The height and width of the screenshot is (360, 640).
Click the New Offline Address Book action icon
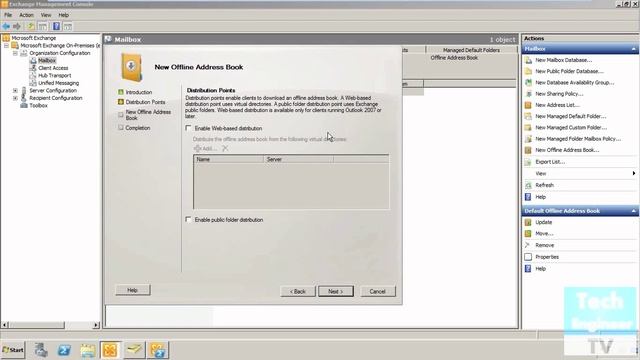pos(528,150)
